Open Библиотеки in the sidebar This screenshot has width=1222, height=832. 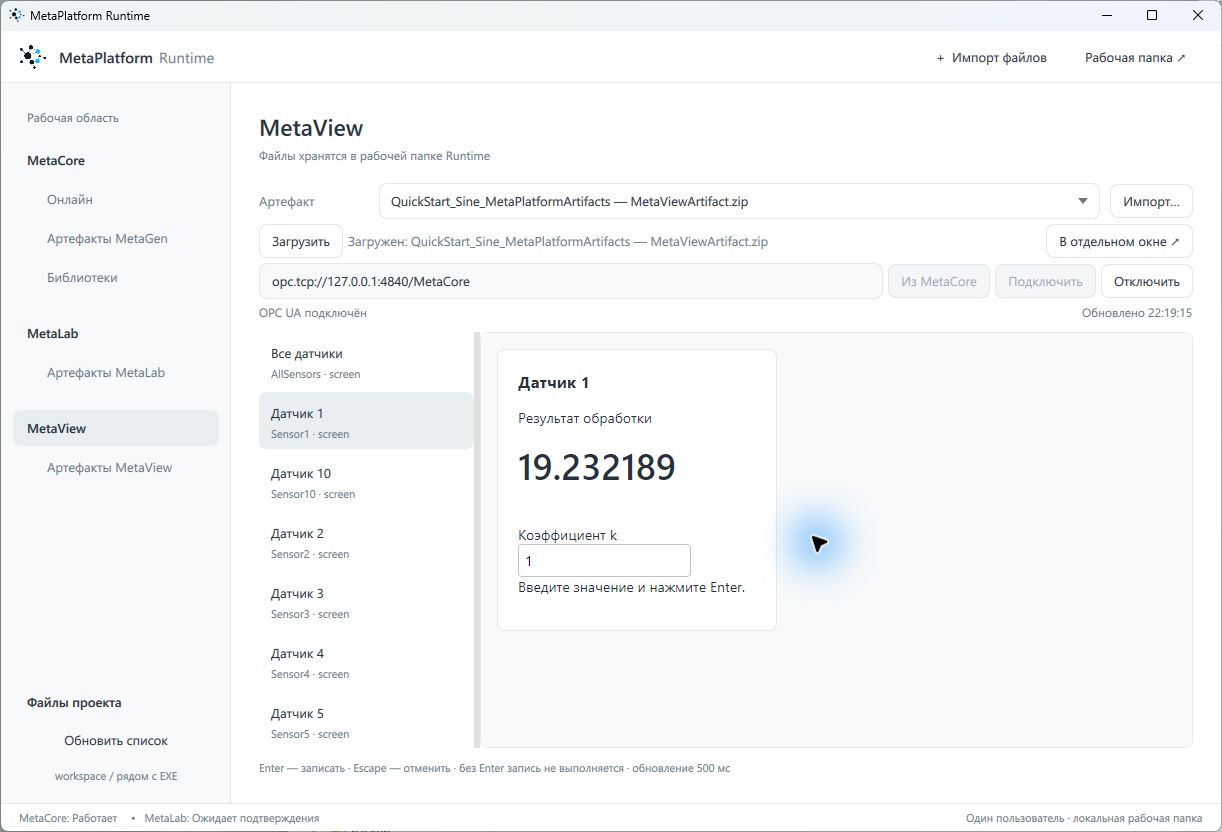[x=82, y=278]
